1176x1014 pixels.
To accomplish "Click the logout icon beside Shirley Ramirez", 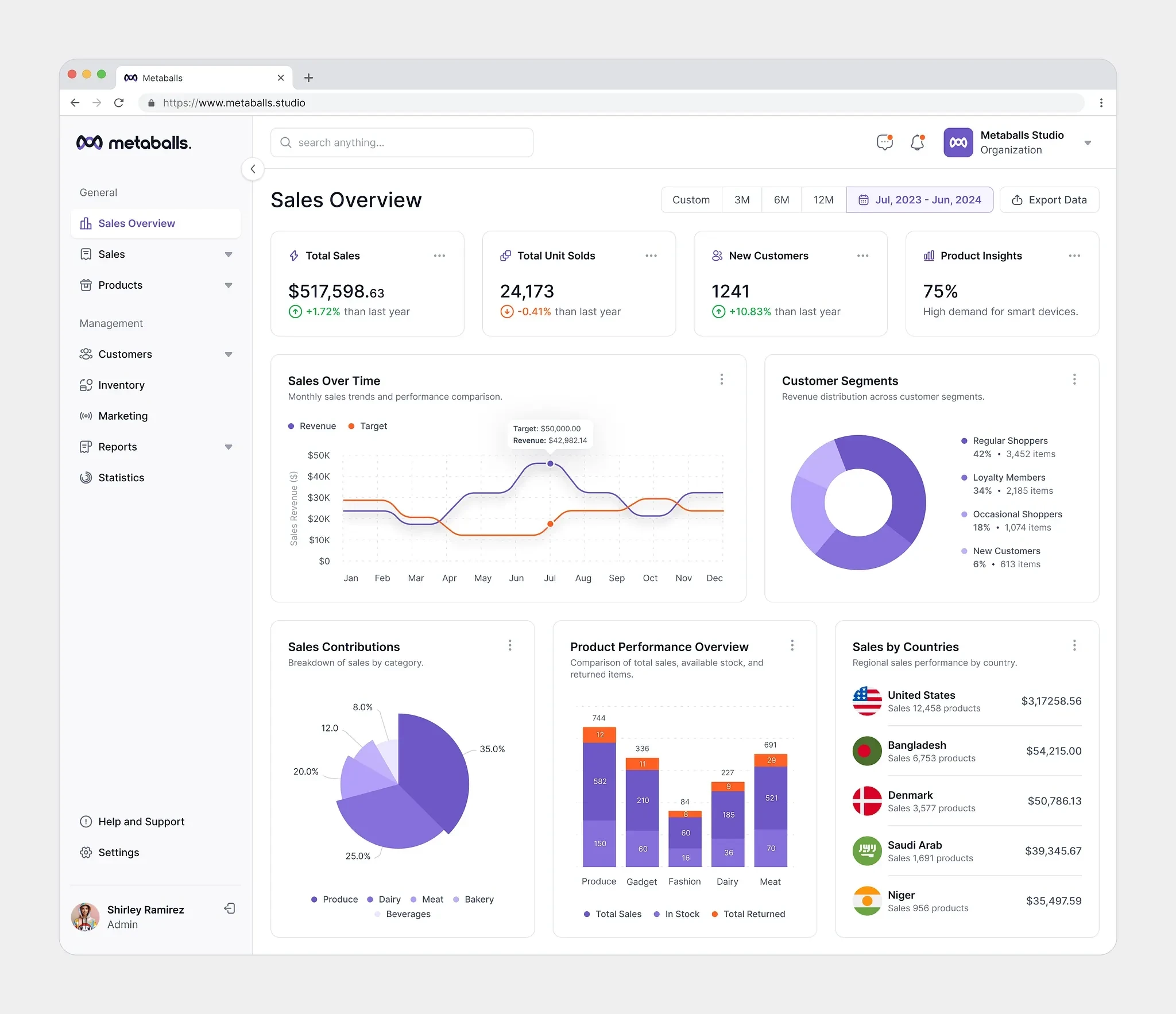I will (230, 908).
